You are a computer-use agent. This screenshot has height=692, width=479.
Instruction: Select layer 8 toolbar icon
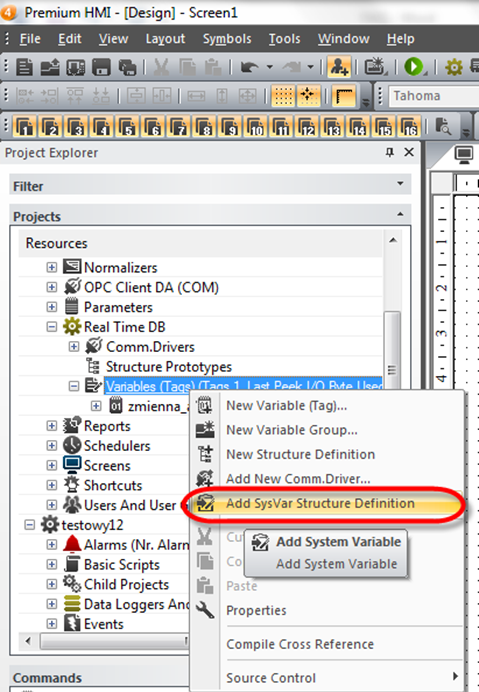(x=204, y=126)
